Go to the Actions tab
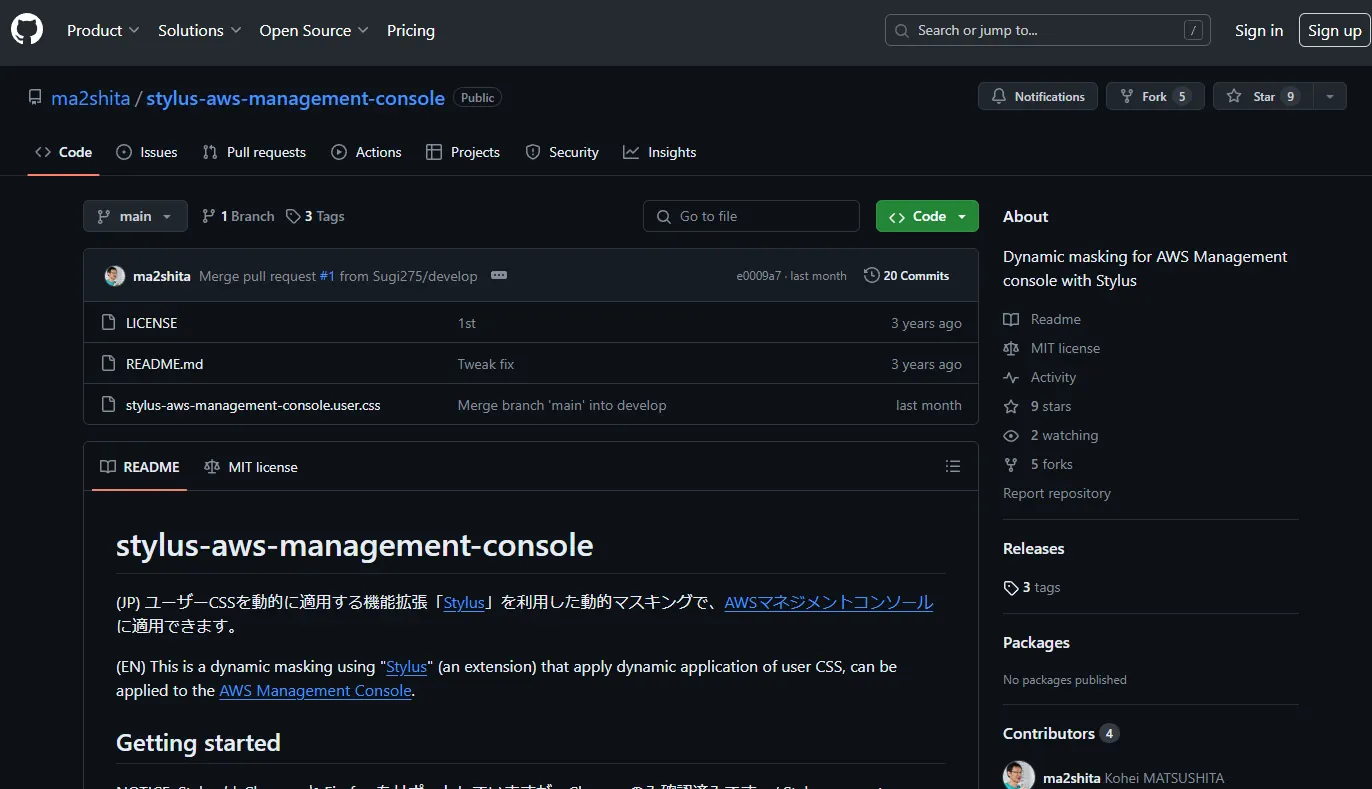The image size is (1372, 789). 366,152
